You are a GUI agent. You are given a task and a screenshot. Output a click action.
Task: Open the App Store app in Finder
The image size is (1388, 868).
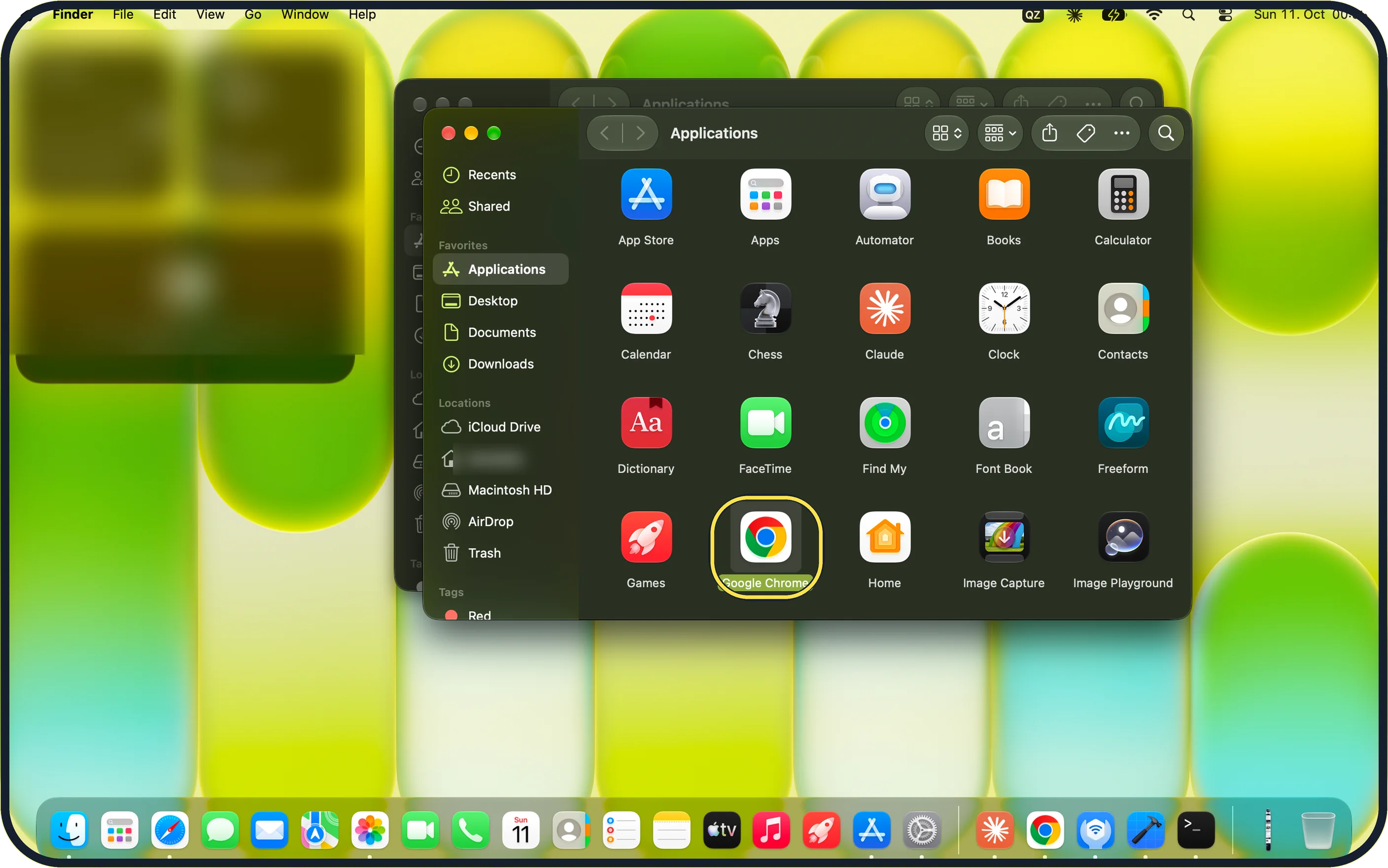[x=646, y=195]
